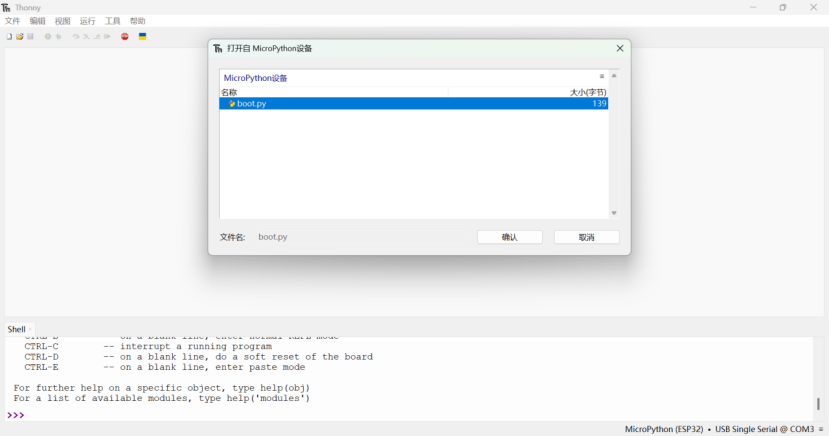Image resolution: width=829 pixels, height=436 pixels.
Task: Click the CTRL-E paste mode line
Action: [x=164, y=367]
